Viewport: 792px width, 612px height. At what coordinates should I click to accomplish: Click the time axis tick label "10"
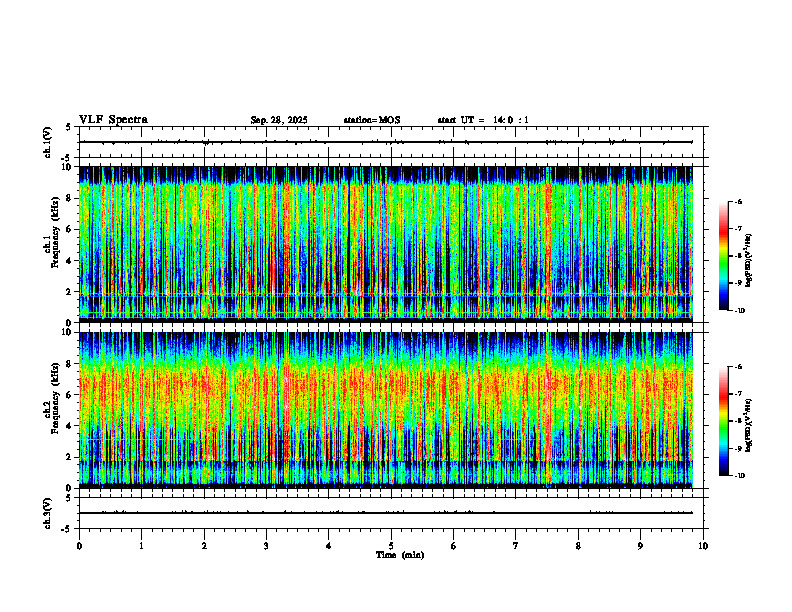click(x=703, y=546)
